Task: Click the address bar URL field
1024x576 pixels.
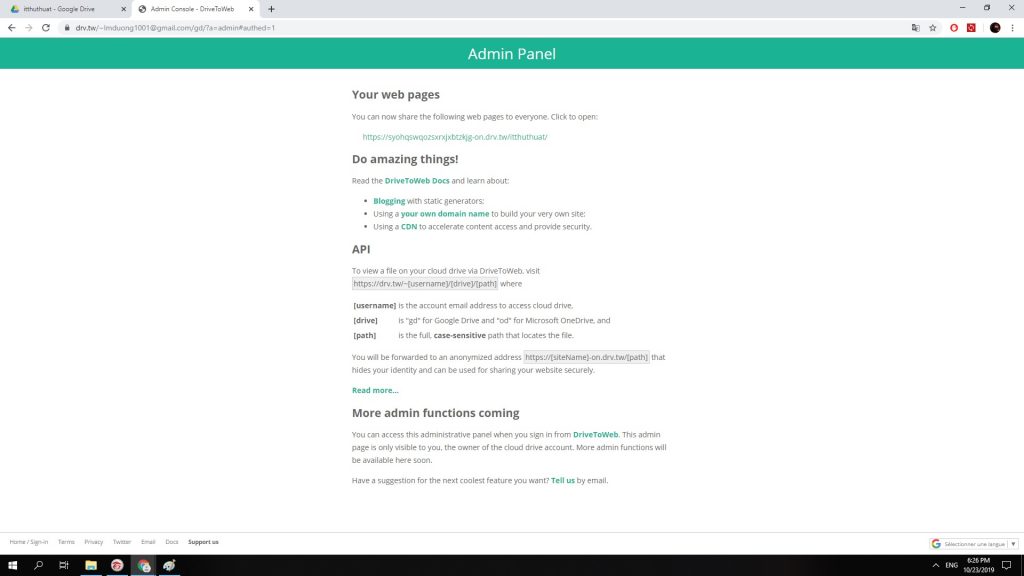Action: pos(483,27)
